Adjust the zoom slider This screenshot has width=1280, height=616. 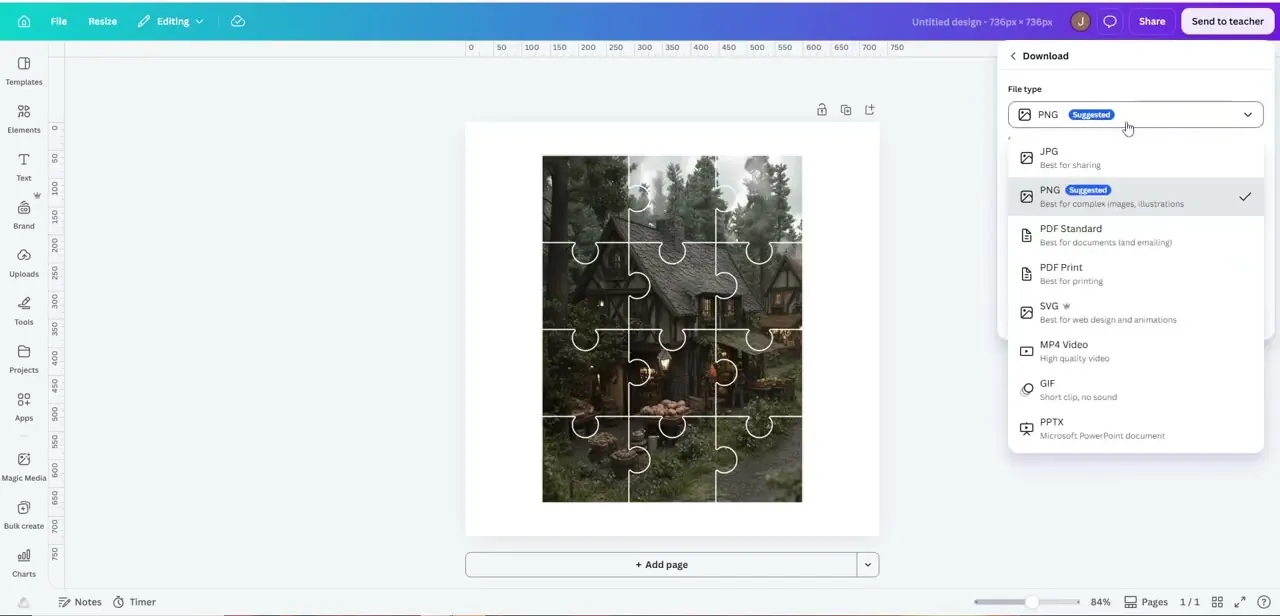1027,602
